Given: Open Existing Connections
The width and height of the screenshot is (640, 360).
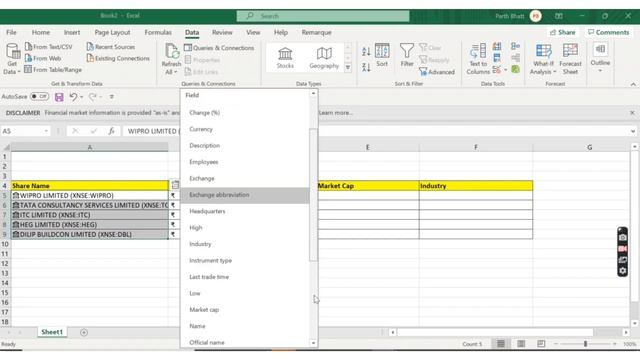Looking at the screenshot, I should click(x=118, y=58).
